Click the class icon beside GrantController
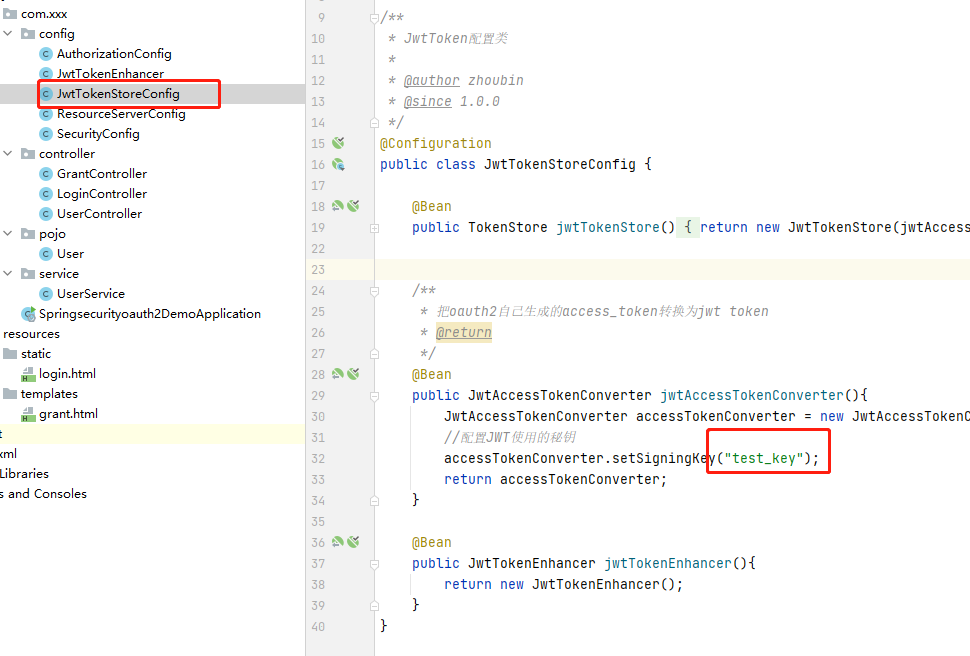 point(46,174)
